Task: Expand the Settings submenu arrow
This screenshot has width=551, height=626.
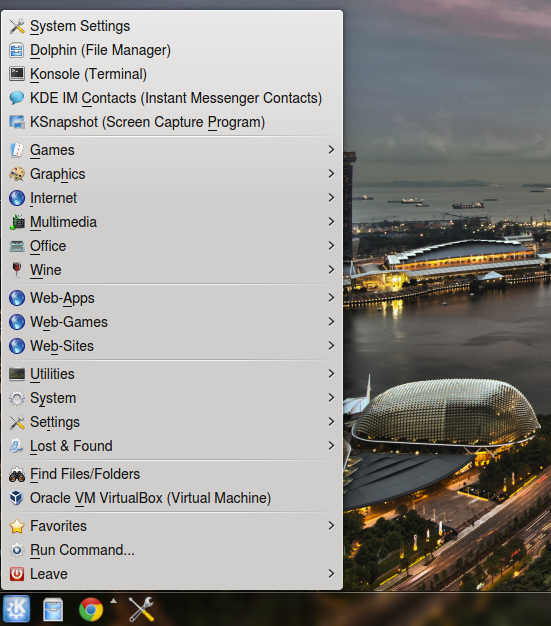Action: point(331,422)
